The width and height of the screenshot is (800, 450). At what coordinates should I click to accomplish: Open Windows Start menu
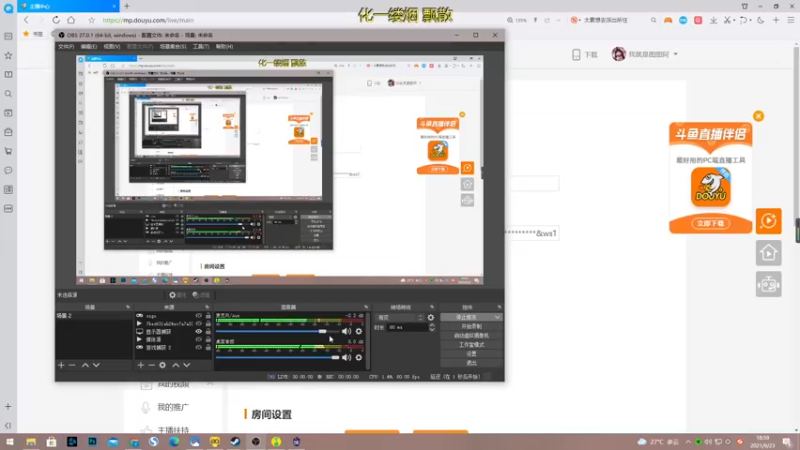(9, 442)
